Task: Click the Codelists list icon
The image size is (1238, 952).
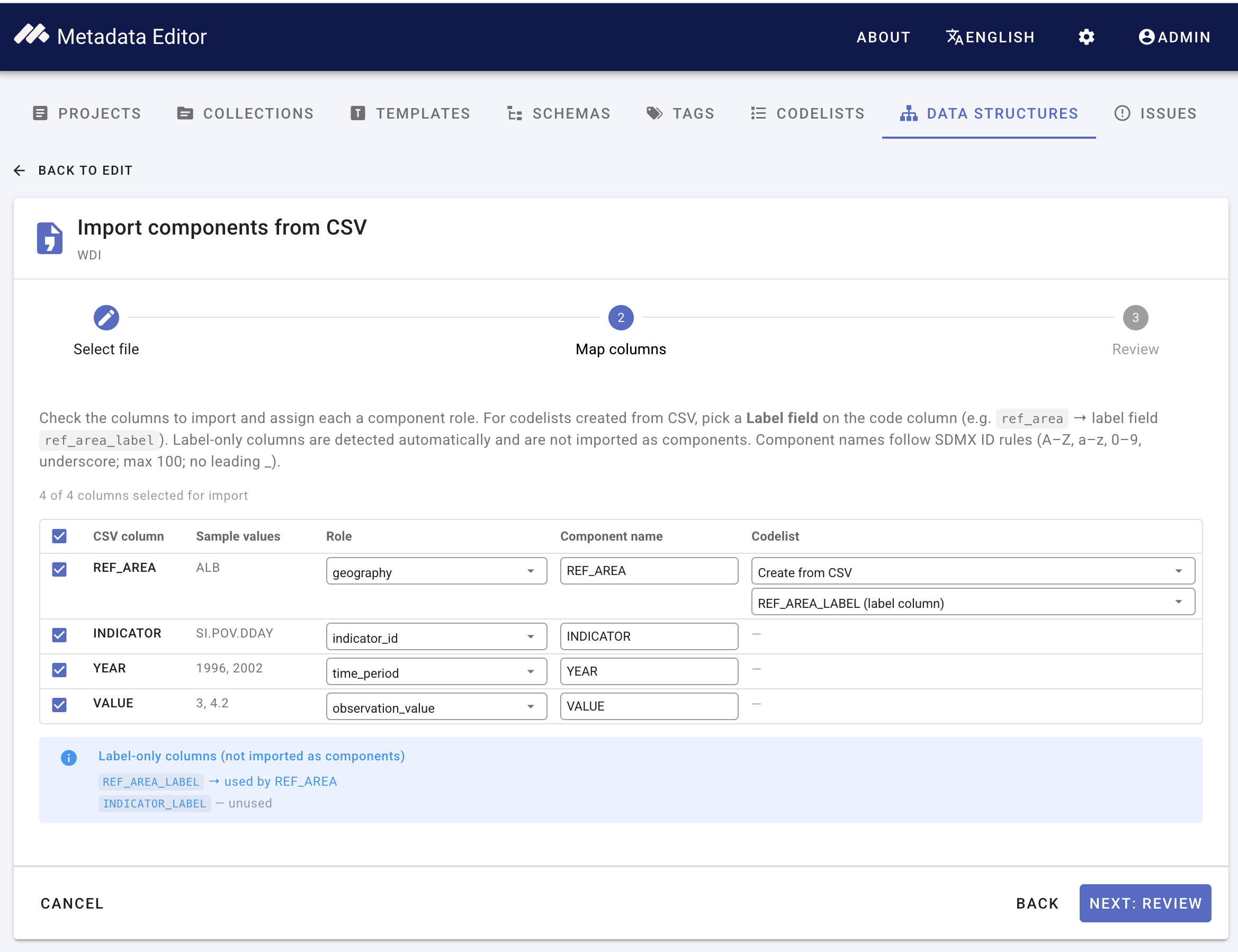Action: 758,113
